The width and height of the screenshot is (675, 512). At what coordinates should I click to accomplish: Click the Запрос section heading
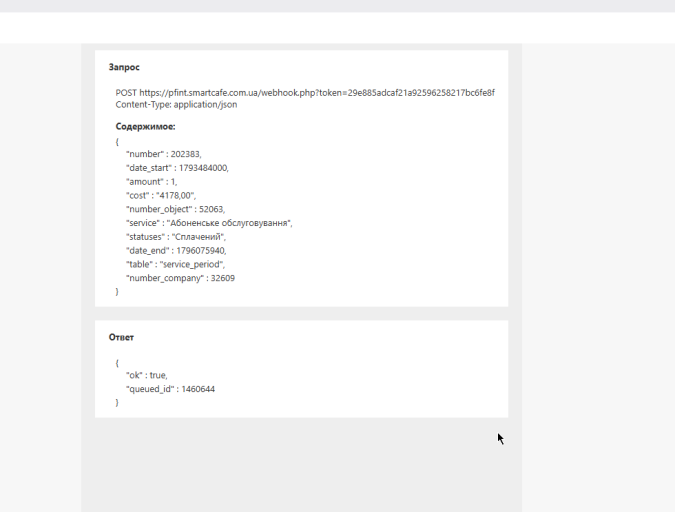[124, 67]
